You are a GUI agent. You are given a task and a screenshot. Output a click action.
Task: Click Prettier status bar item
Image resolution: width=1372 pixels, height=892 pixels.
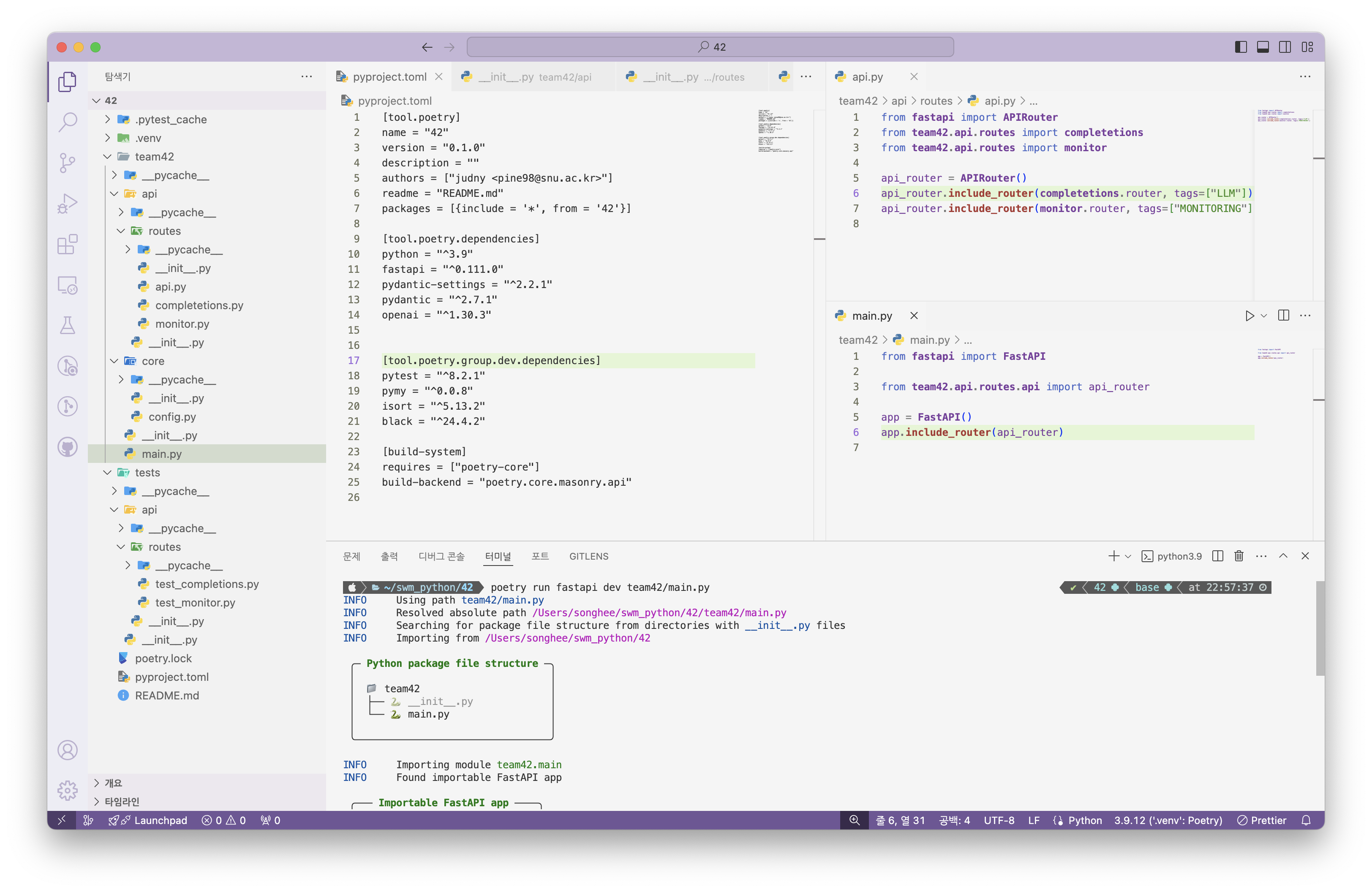click(1262, 820)
